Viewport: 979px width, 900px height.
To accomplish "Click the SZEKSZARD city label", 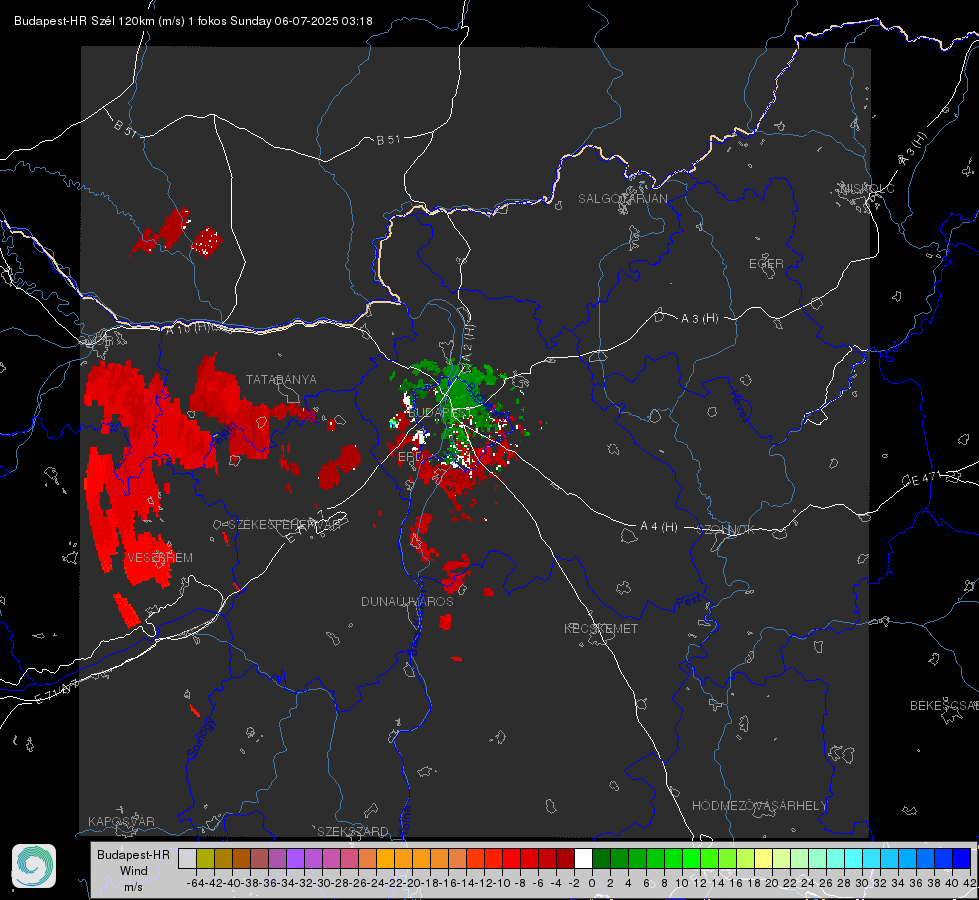I will click(353, 831).
